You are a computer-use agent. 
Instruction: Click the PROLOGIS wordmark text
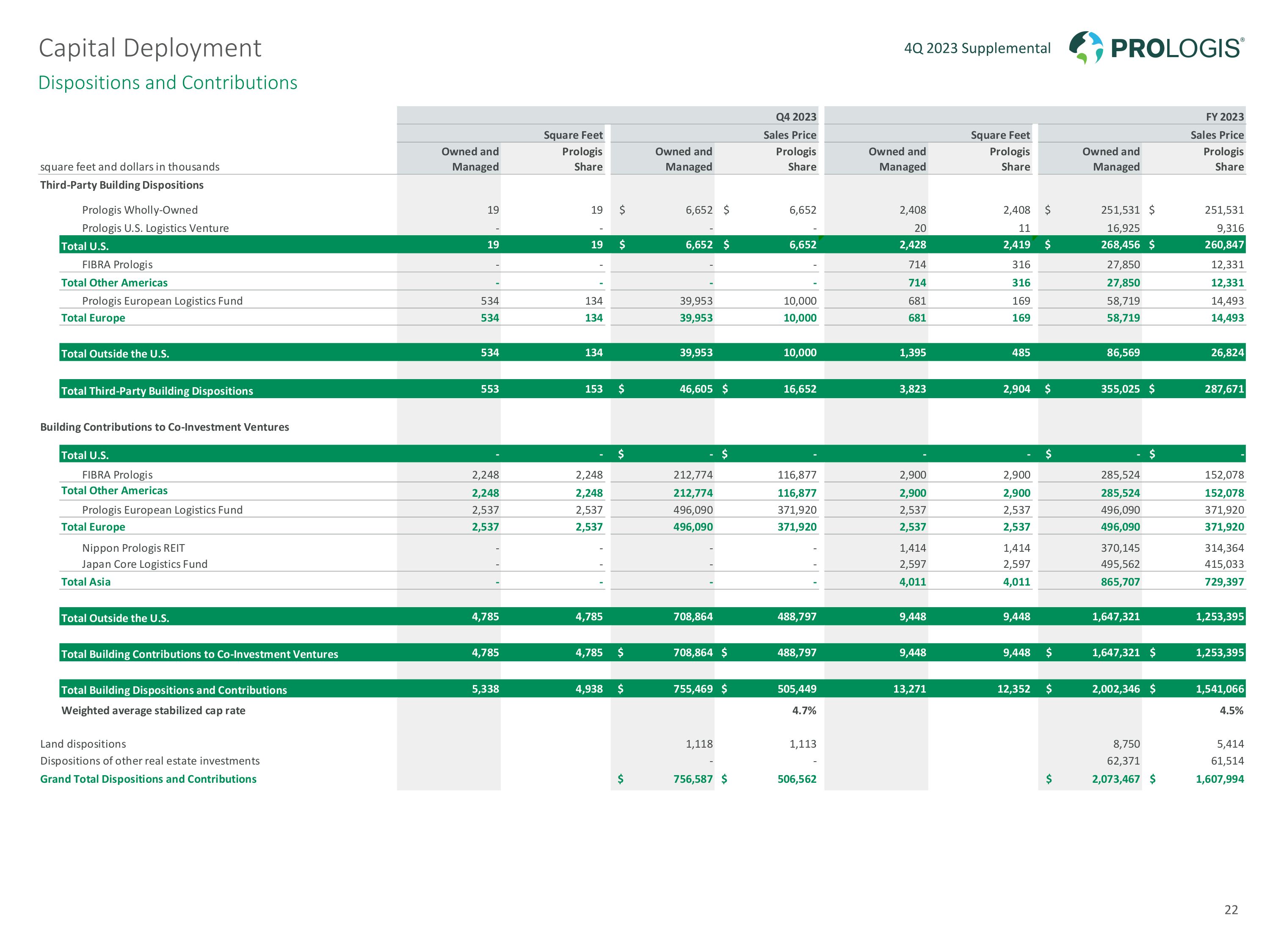pos(1176,48)
